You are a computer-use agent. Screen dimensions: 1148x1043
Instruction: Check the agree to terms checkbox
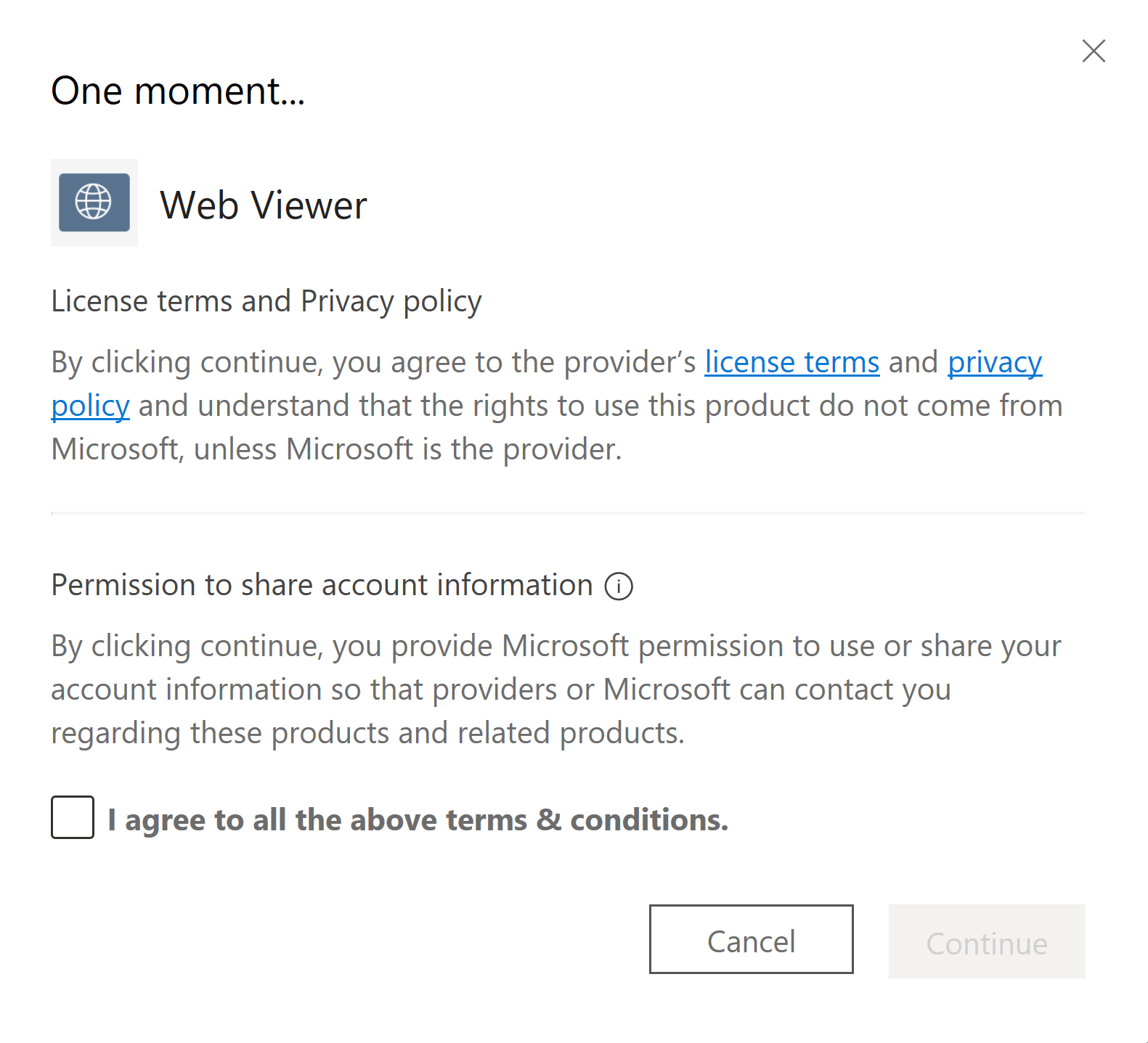pos(73,817)
